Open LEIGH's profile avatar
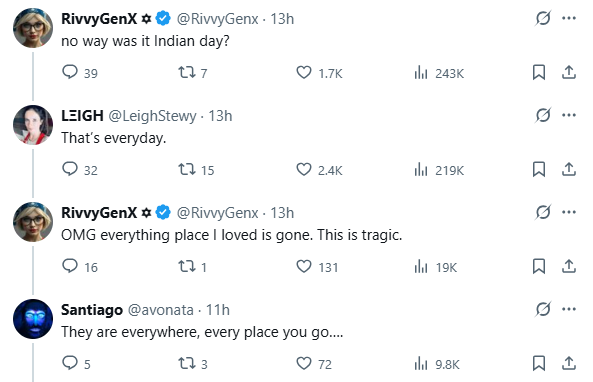593x382 pixels. click(33, 125)
